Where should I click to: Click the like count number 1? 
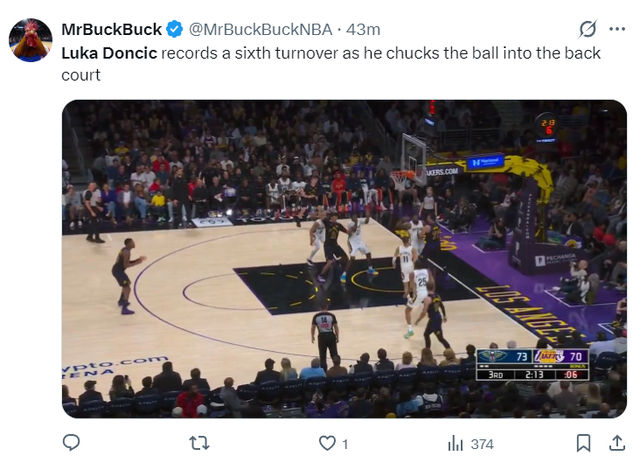point(345,443)
